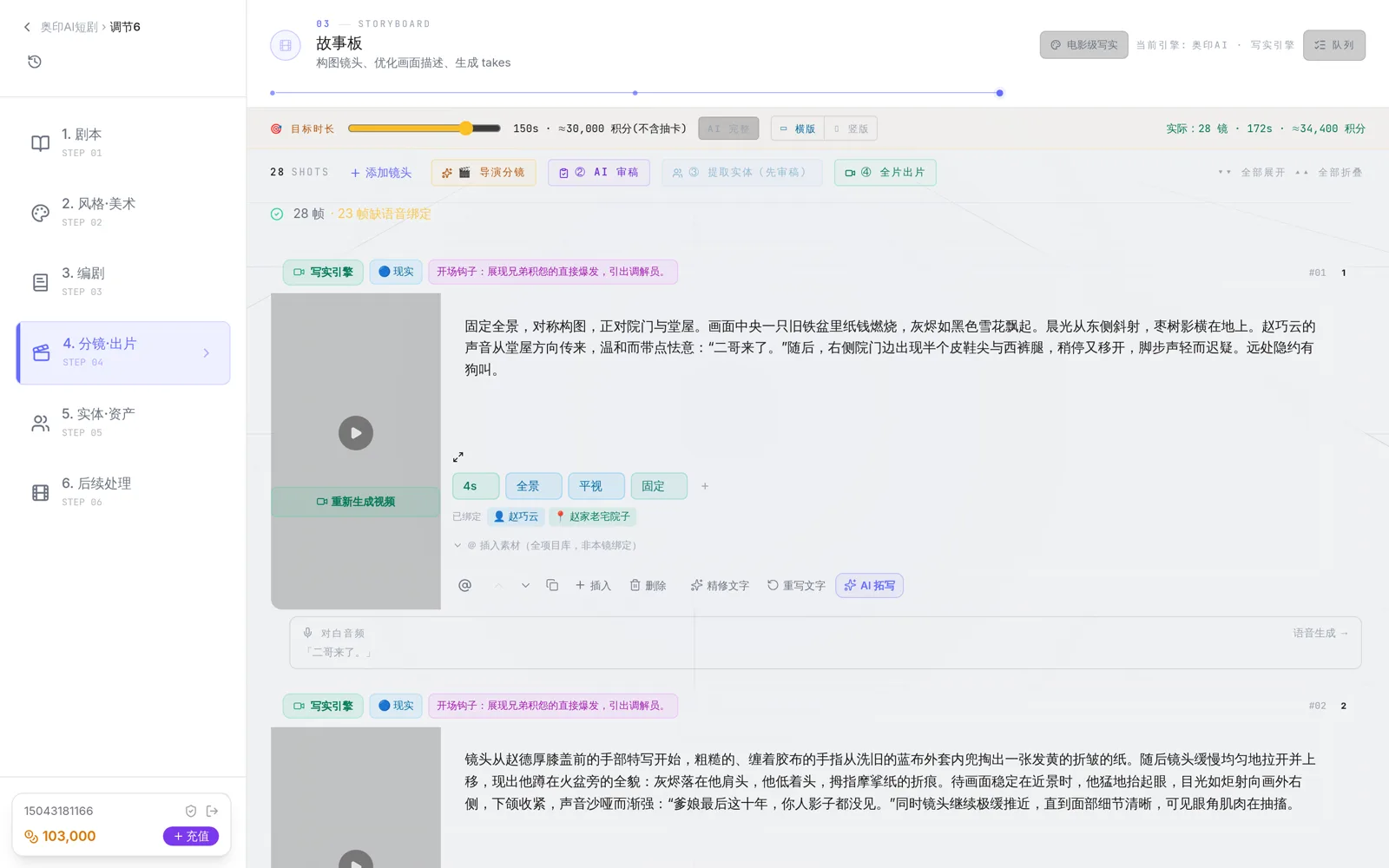Screen dimensions: 1389x868
Task: Click the shield icon next to account number
Action: click(x=191, y=811)
